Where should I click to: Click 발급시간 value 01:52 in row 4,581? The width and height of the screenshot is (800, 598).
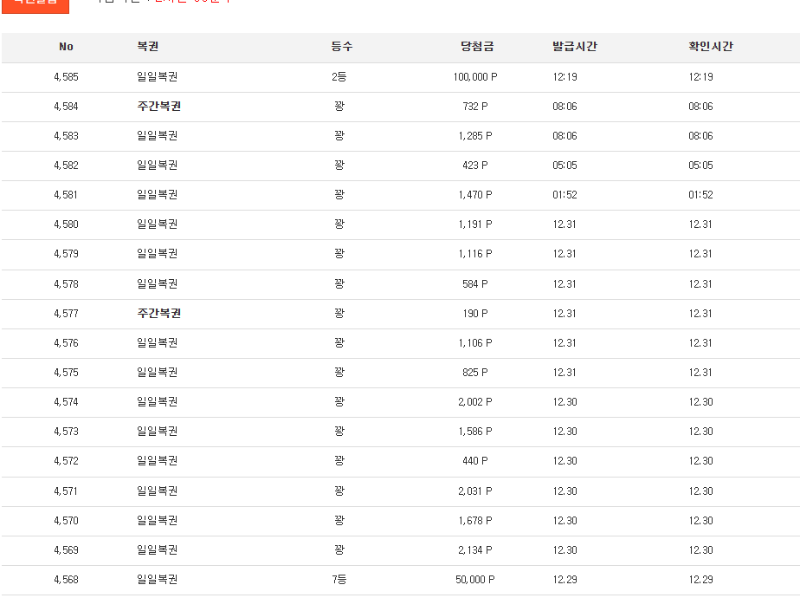[564, 195]
